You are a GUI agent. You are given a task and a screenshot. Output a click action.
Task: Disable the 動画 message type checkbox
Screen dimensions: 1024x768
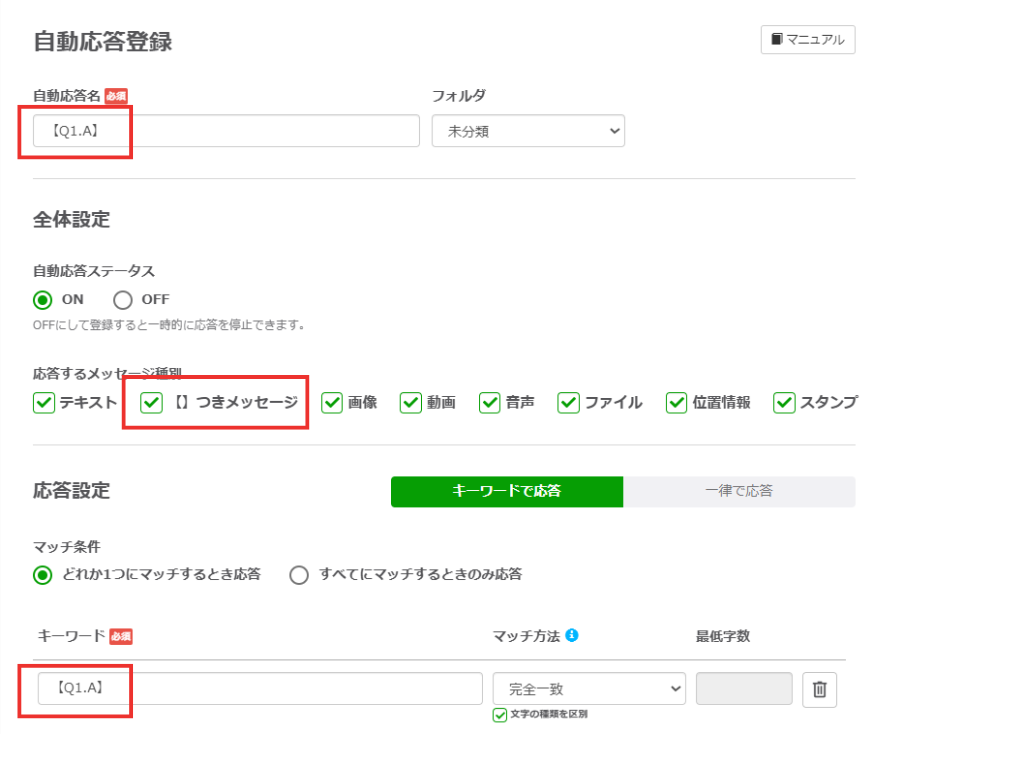[411, 402]
